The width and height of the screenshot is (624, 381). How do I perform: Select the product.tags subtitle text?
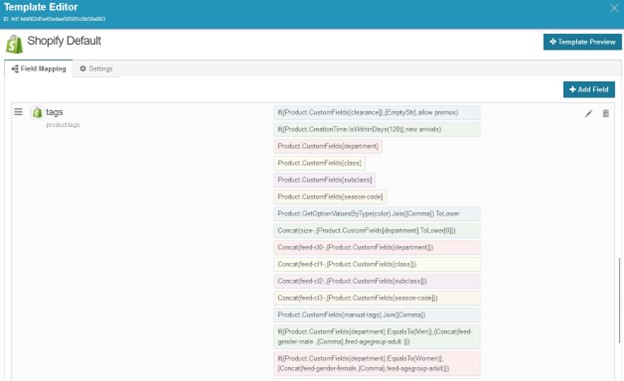click(x=63, y=125)
